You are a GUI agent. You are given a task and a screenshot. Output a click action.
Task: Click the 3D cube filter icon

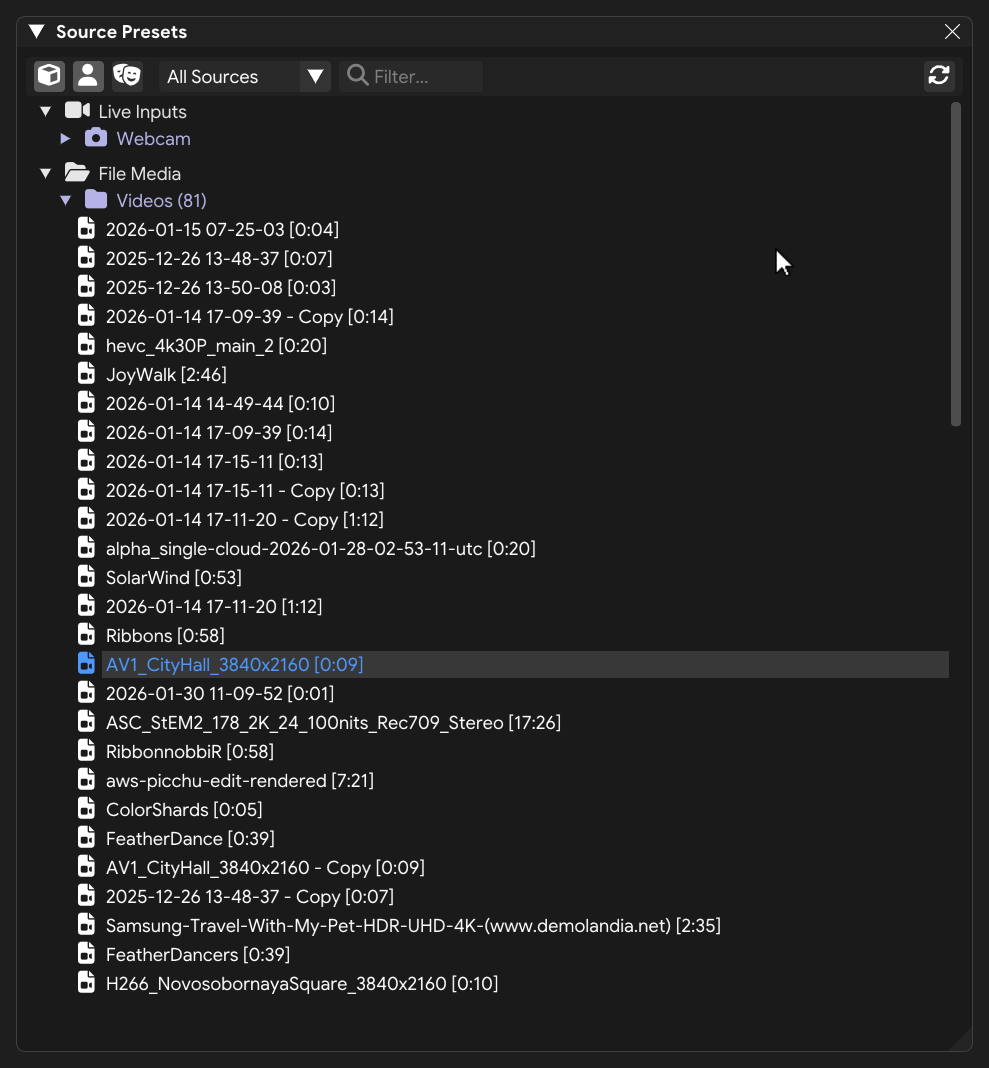50,76
